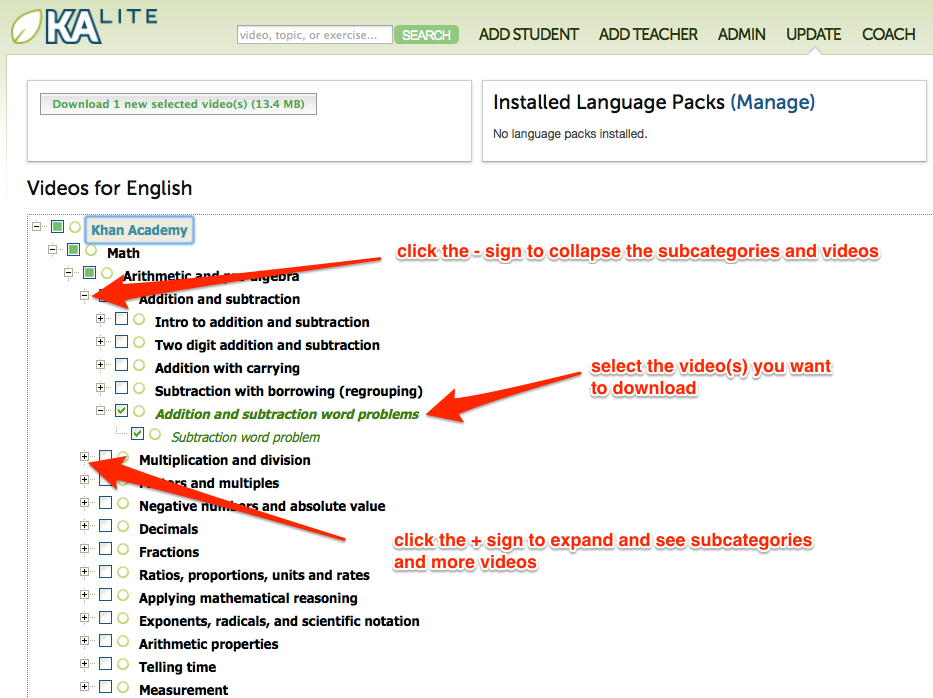
Task: Check Two digit addition and subtraction
Action: (121, 342)
